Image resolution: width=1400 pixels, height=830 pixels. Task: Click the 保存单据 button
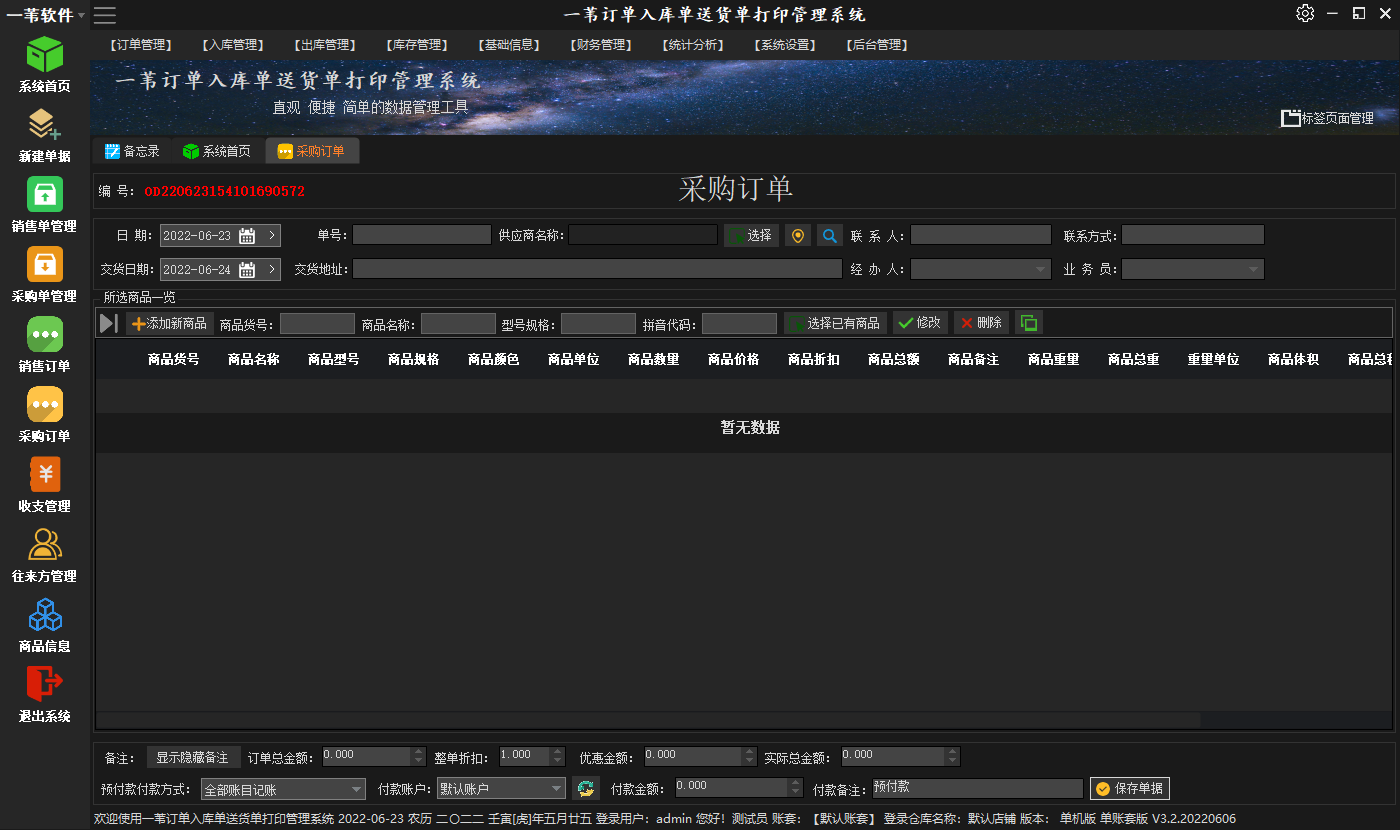[1130, 788]
